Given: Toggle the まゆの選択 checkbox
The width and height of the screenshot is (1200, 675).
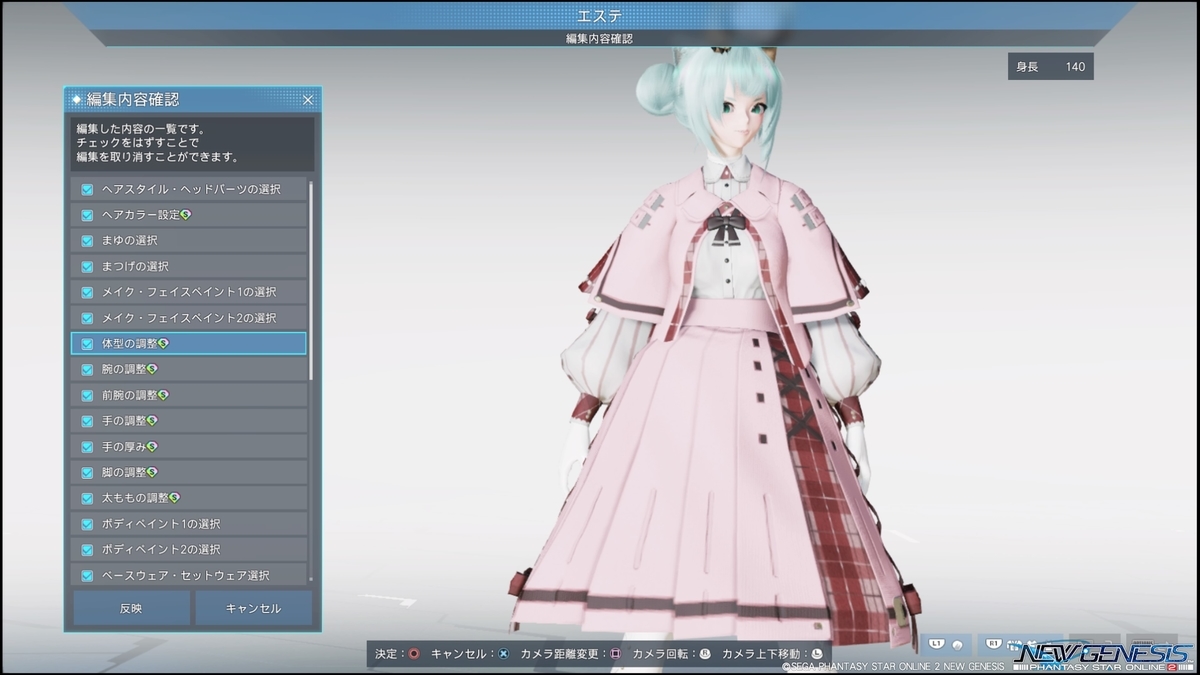Looking at the screenshot, I should [87, 240].
